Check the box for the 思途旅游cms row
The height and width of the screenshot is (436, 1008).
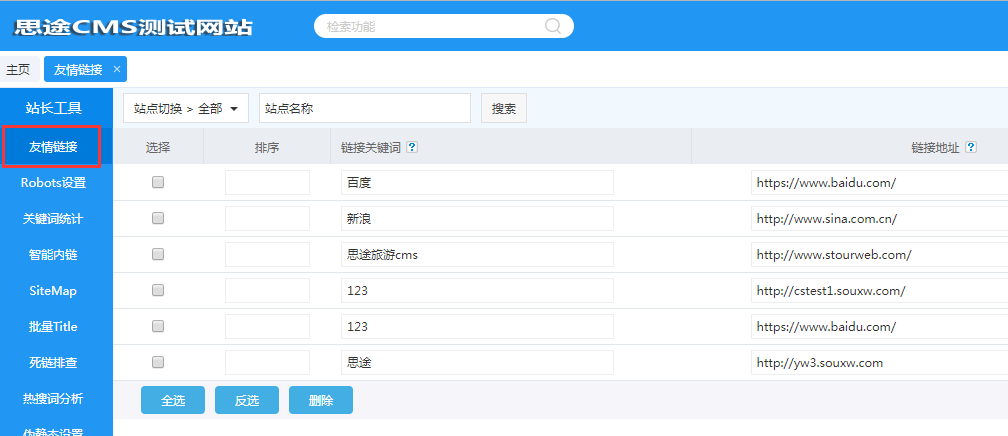158,255
